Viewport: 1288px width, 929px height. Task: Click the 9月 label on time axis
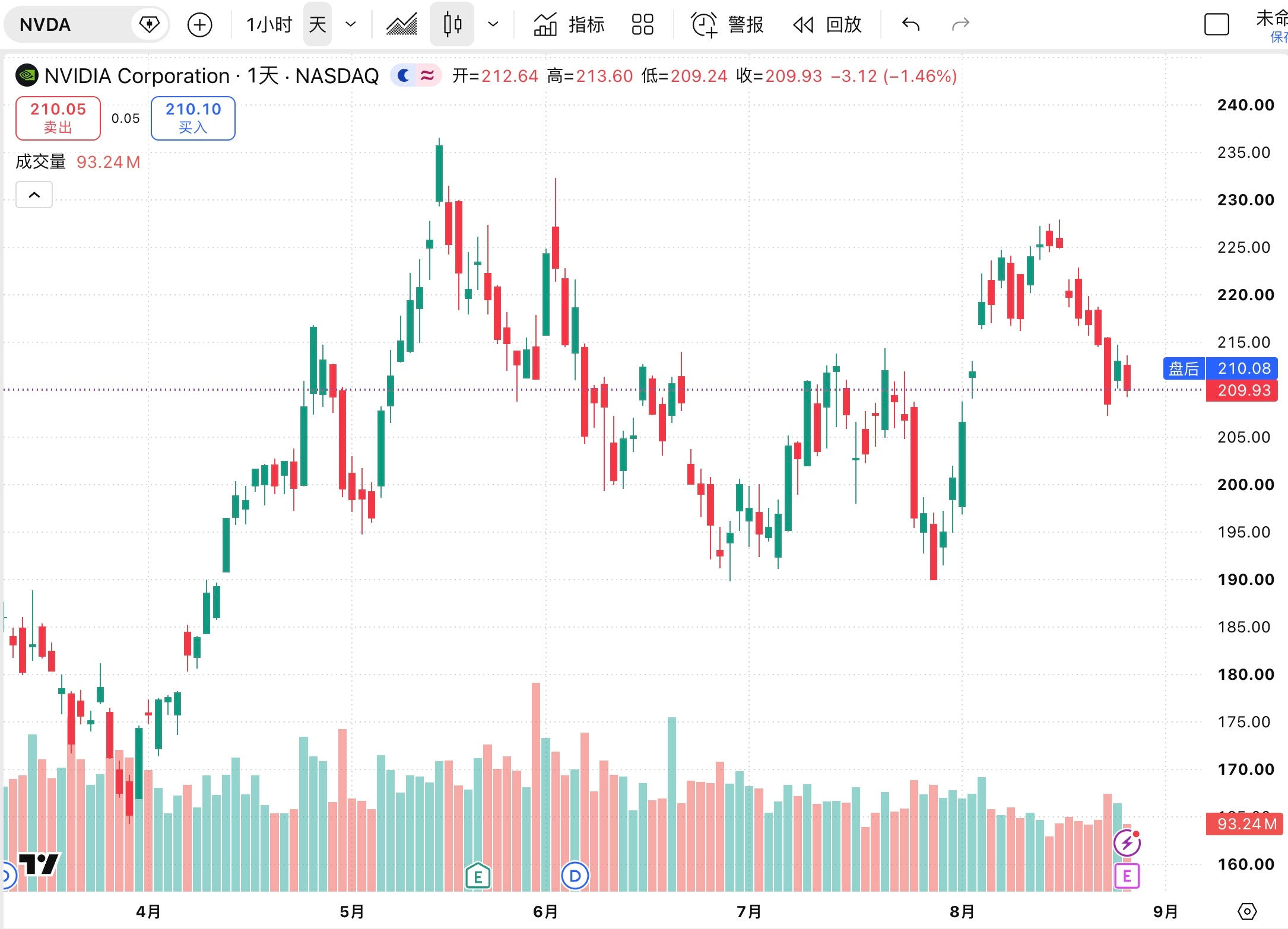[x=1166, y=912]
